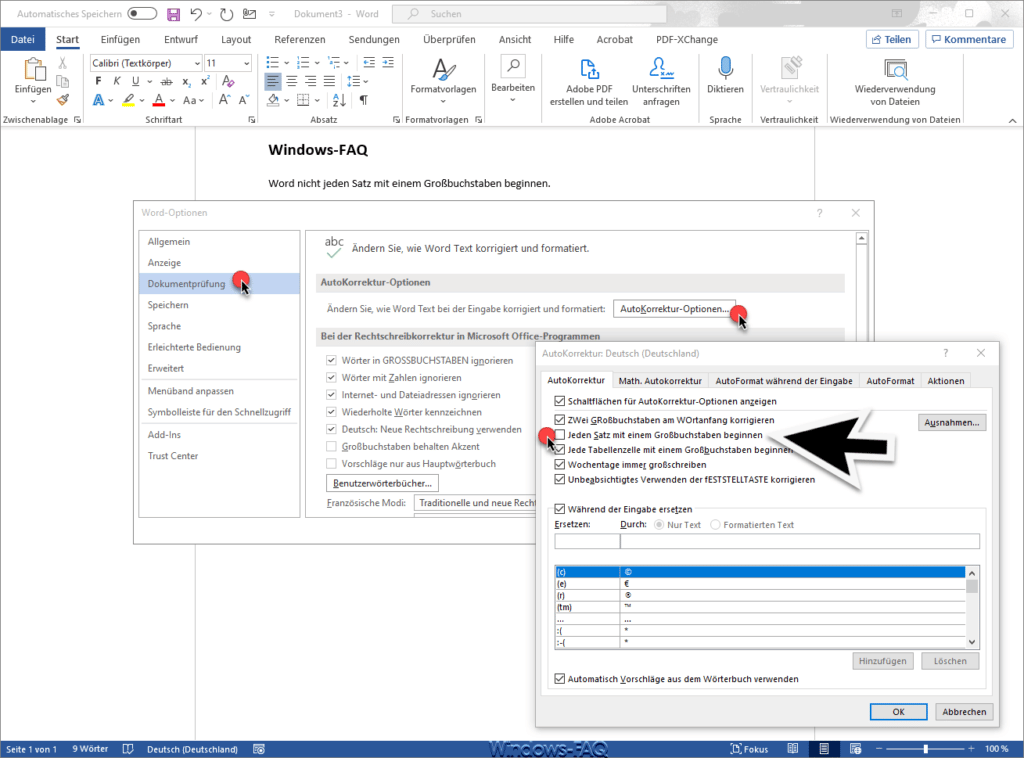Open the Datei tab

pyautogui.click(x=22, y=39)
